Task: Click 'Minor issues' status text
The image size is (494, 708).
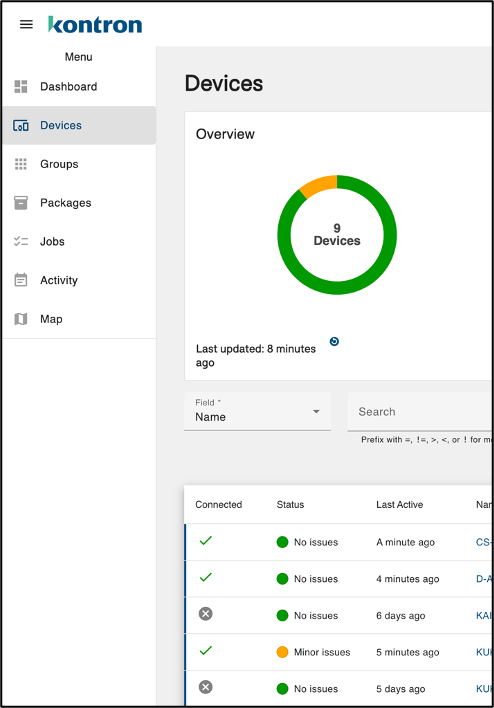Action: (x=322, y=652)
